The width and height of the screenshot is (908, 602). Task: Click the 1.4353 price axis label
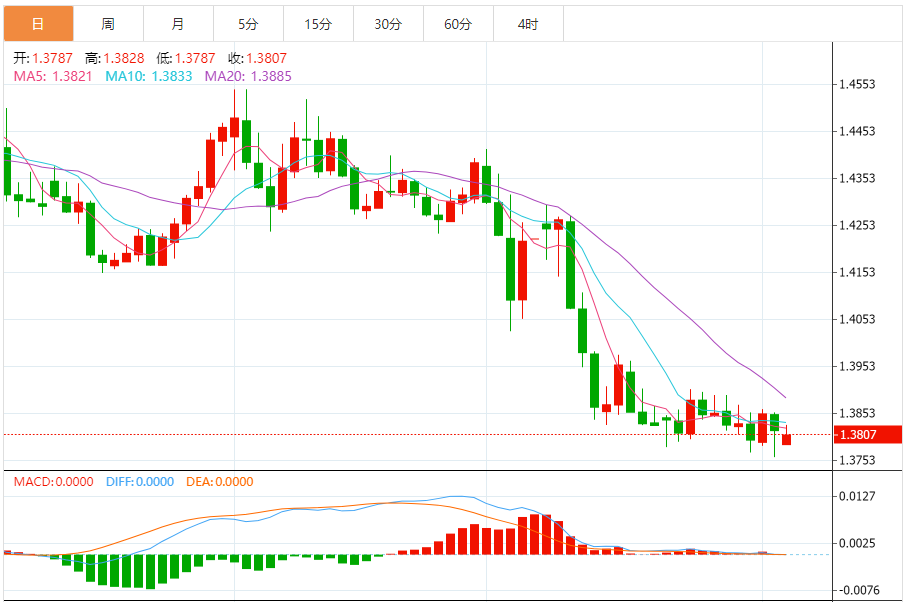pyautogui.click(x=858, y=178)
